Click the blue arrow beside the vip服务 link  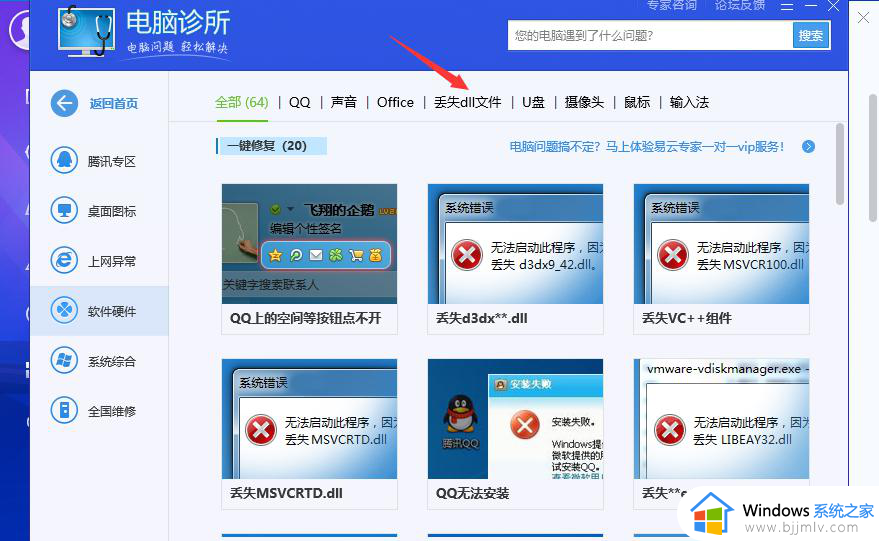pyautogui.click(x=808, y=147)
